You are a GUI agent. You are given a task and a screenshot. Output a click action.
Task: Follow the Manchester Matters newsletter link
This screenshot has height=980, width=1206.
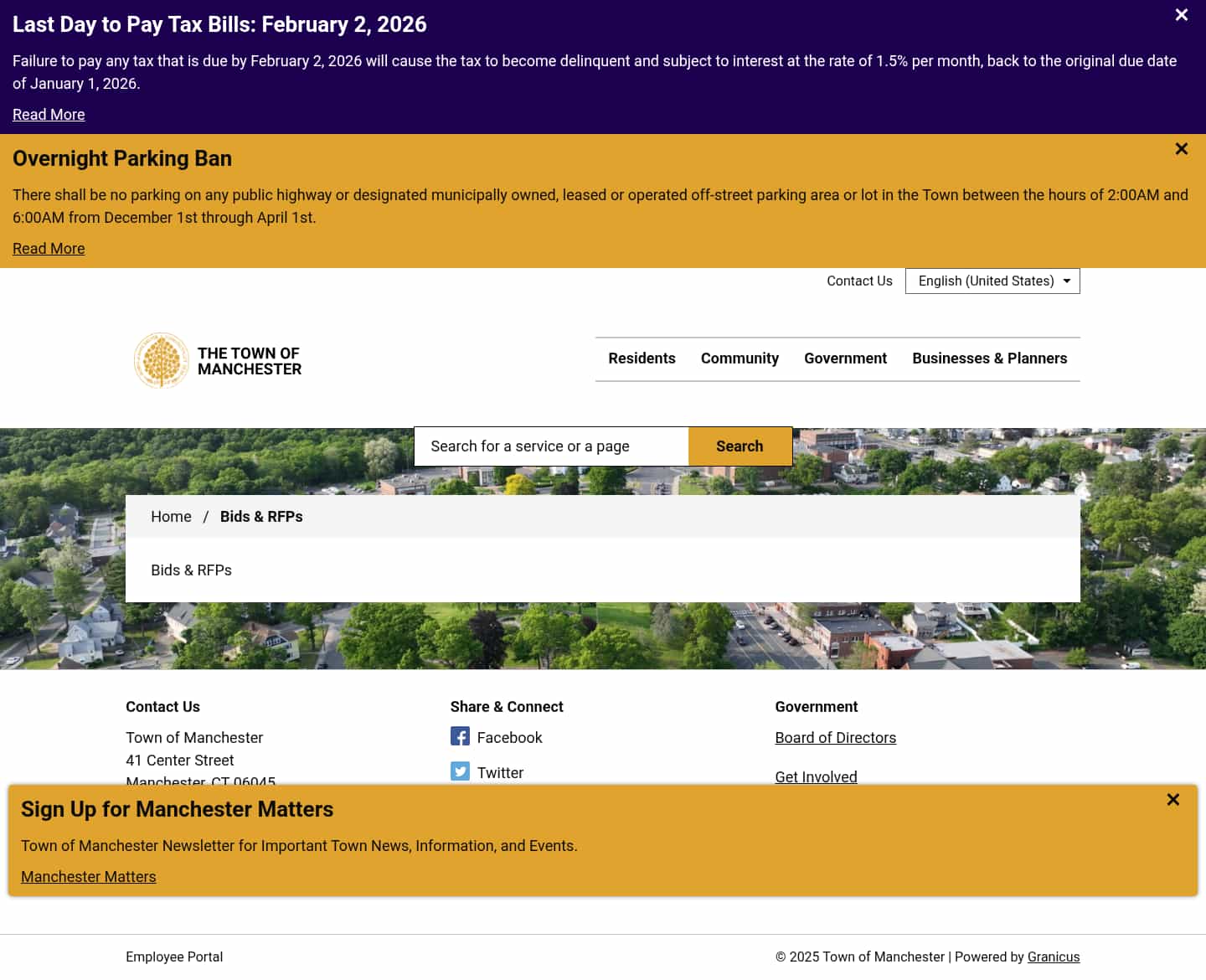click(88, 876)
